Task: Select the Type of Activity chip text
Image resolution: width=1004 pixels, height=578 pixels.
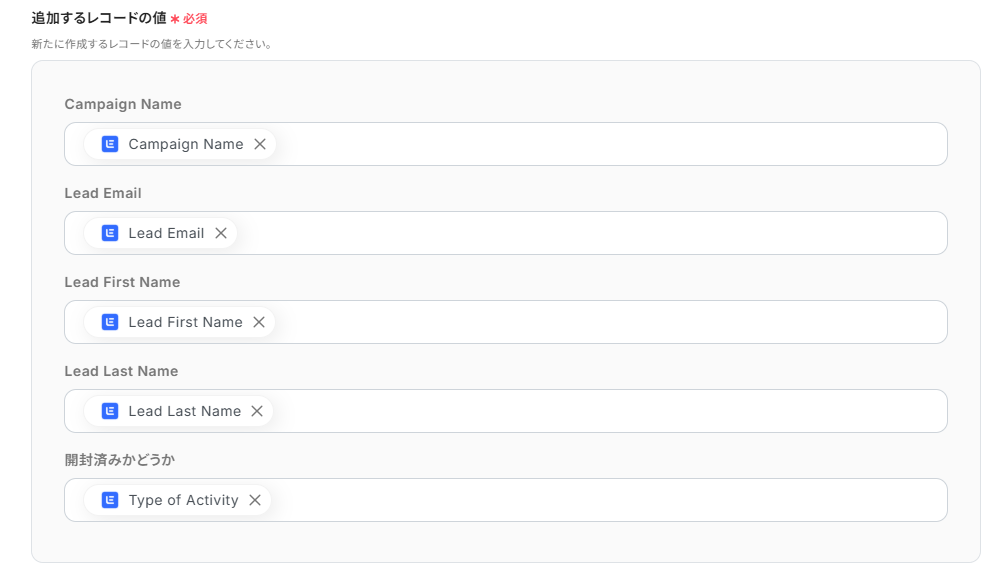Action: (183, 500)
